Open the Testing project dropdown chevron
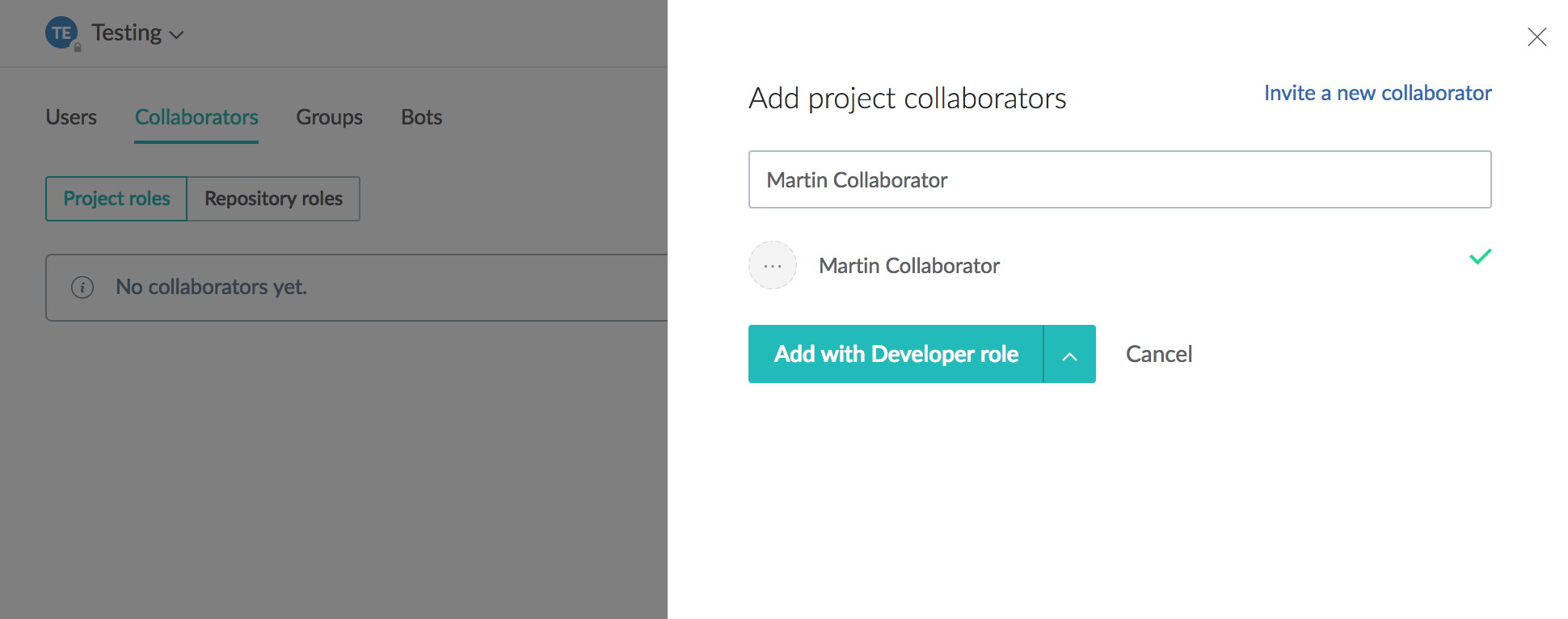 pyautogui.click(x=177, y=35)
